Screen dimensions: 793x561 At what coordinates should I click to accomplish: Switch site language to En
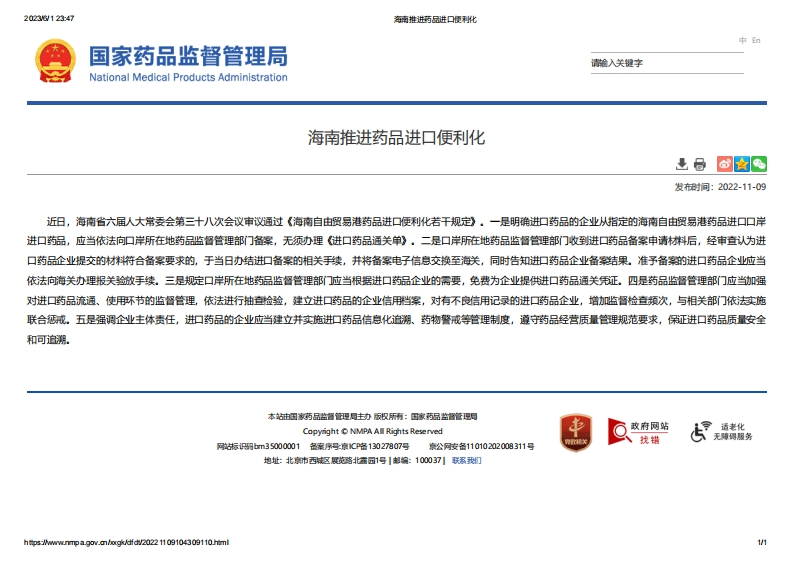pos(756,40)
